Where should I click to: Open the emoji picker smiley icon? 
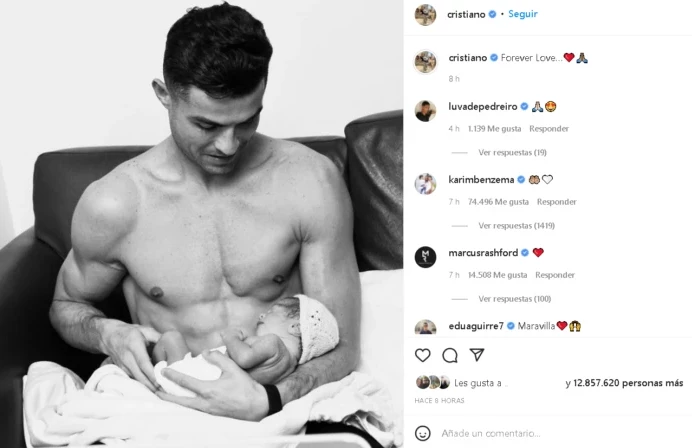pos(422,433)
